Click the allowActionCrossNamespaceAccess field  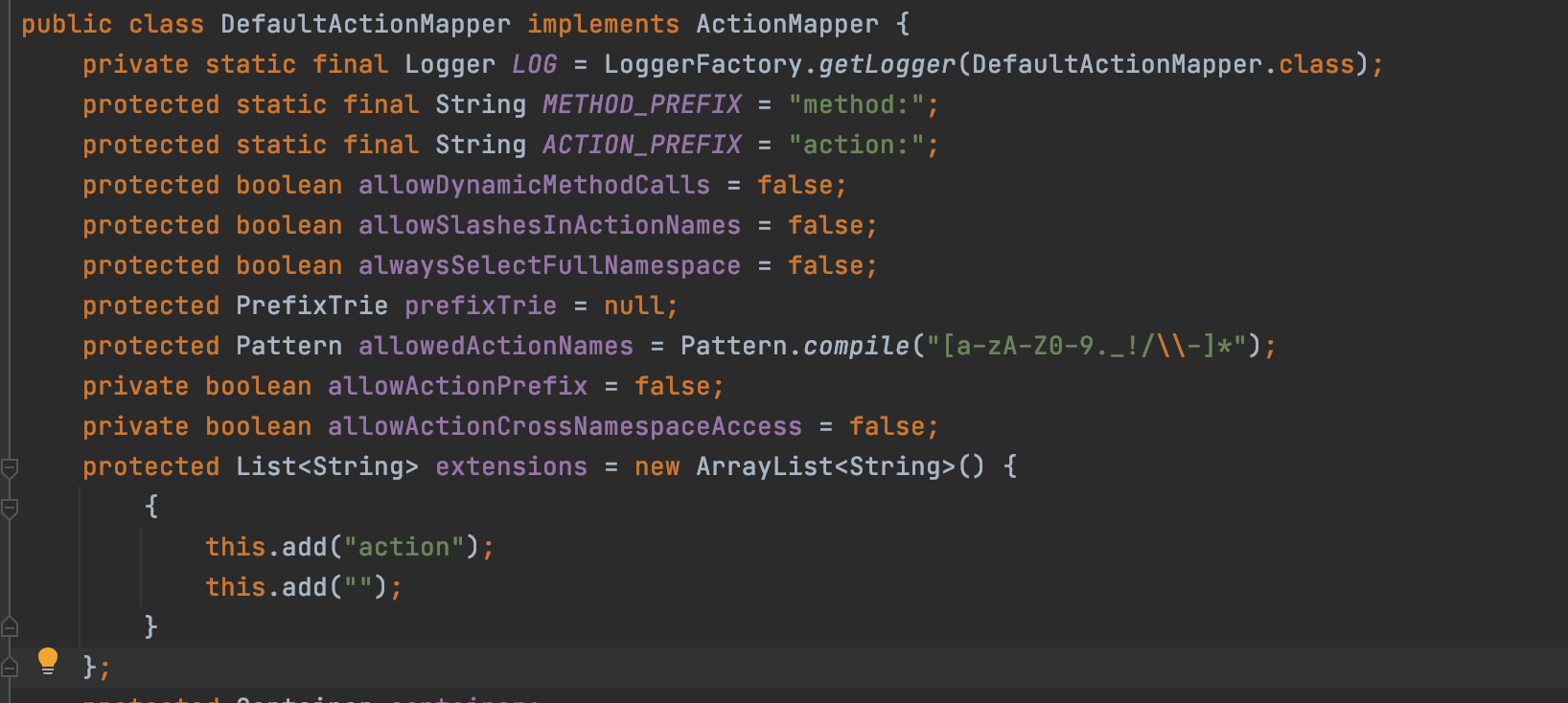[x=565, y=426]
